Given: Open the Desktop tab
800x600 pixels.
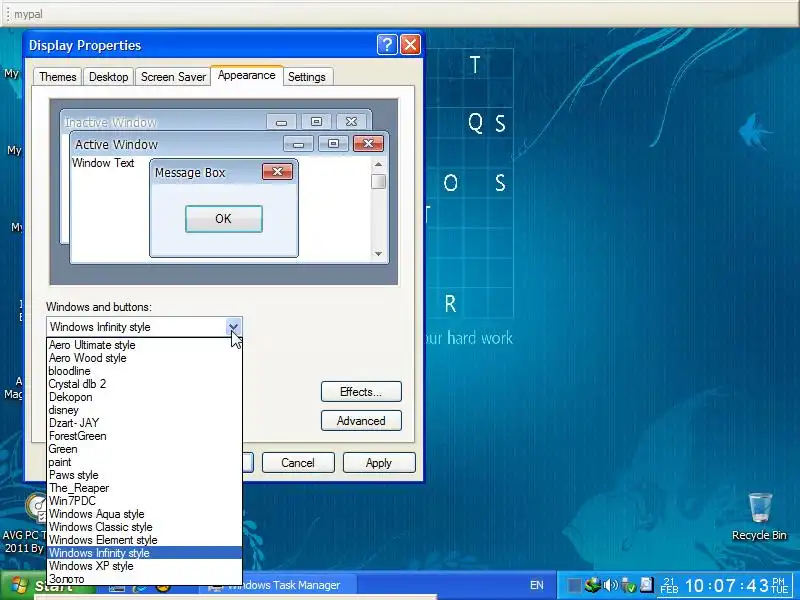Looking at the screenshot, I should point(109,77).
